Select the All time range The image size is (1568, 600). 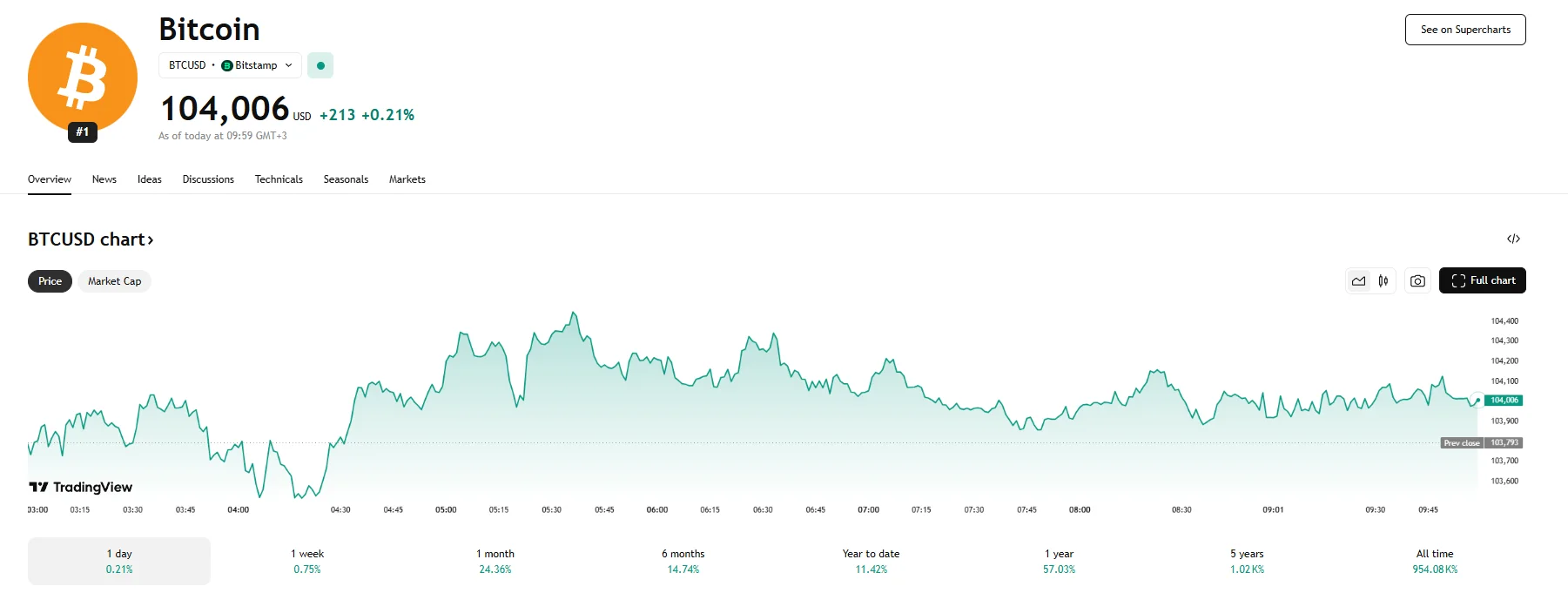(1435, 561)
